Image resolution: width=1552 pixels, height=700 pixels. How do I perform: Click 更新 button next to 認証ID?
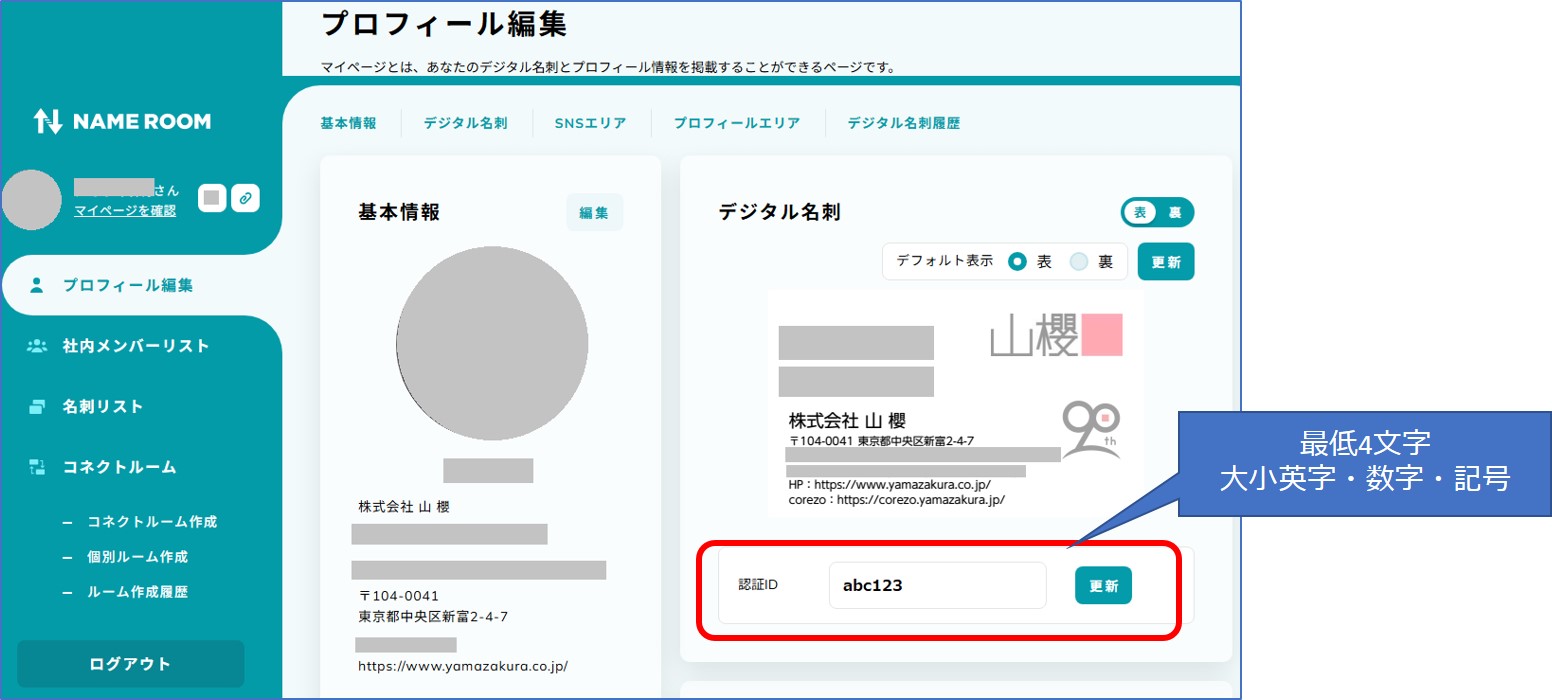(1103, 586)
